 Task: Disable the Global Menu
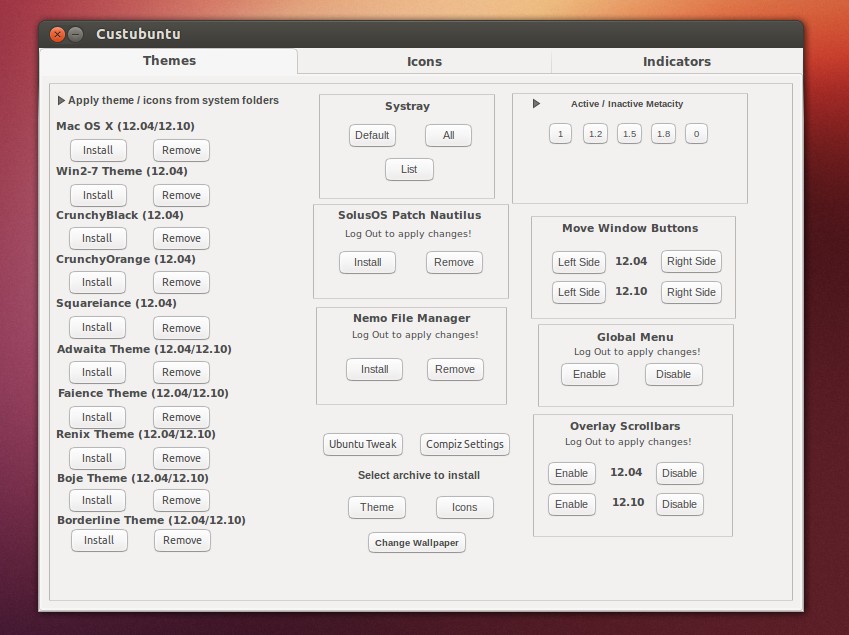click(x=674, y=374)
